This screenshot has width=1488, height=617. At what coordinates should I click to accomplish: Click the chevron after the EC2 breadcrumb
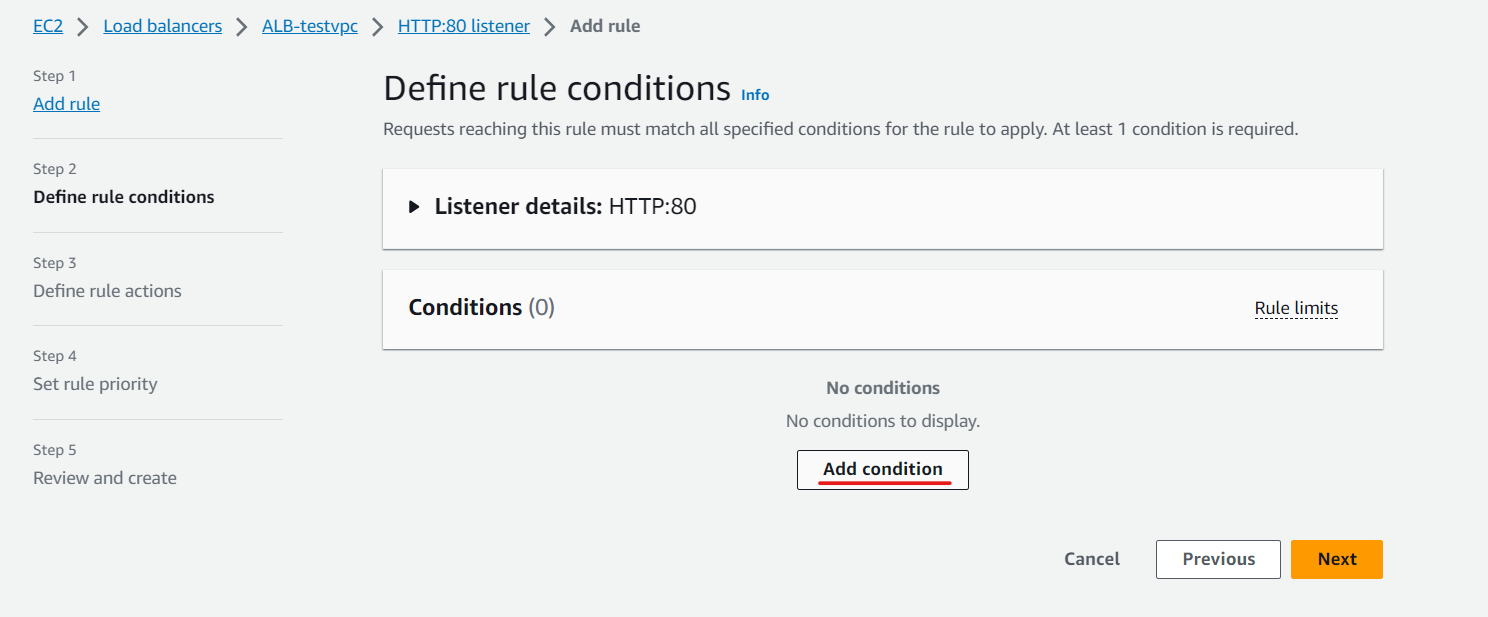(x=83, y=27)
